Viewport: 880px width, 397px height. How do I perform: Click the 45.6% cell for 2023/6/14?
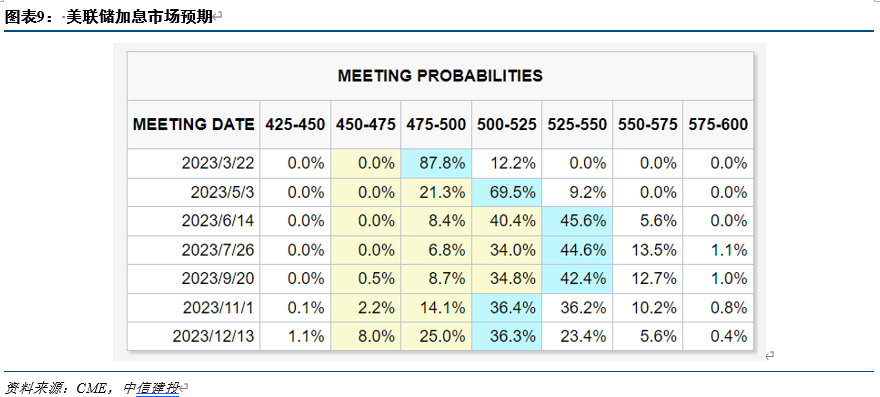[577, 221]
